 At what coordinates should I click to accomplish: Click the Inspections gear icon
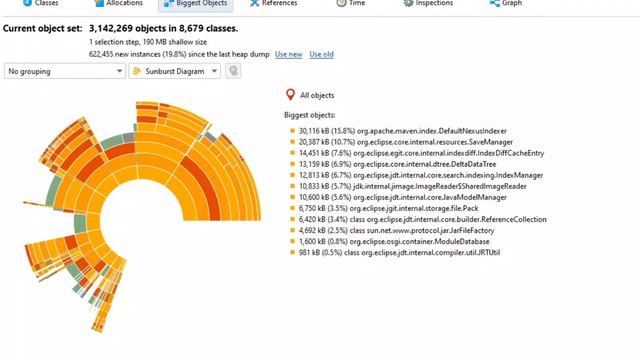coord(408,3)
